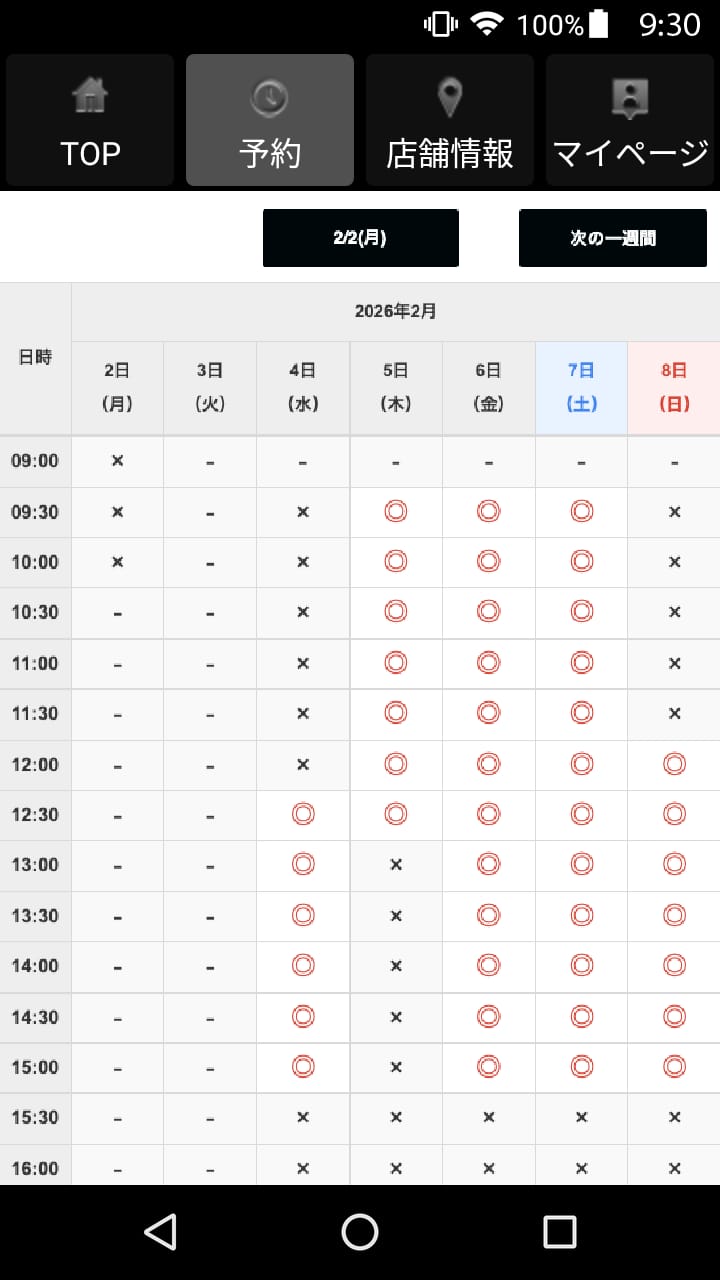720x1280 pixels.
Task: Book Sunday 8日 at 14:30 circle slot
Action: (x=674, y=1017)
